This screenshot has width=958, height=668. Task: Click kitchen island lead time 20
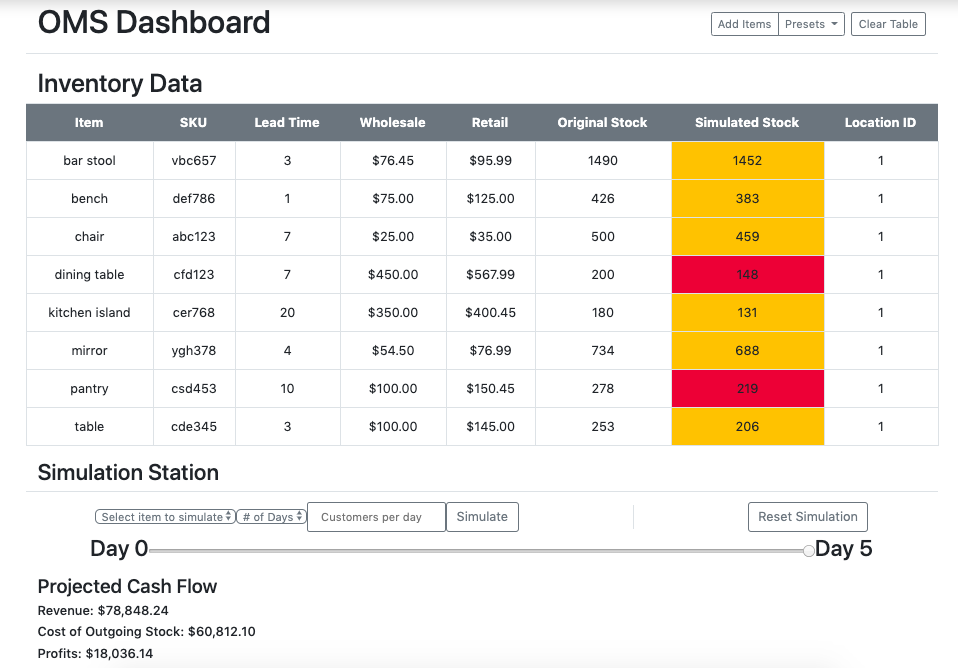point(287,312)
